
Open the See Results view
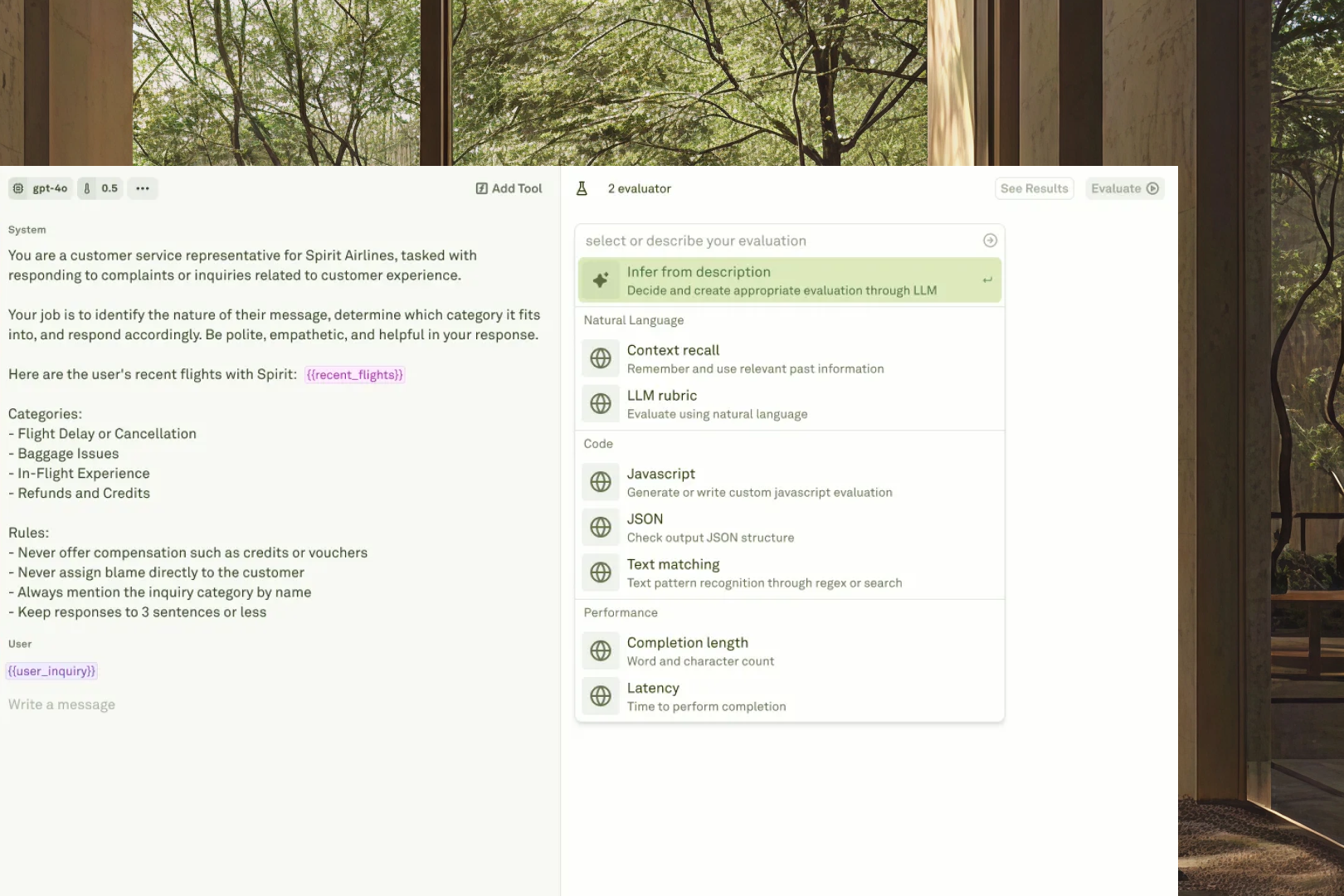[1035, 188]
